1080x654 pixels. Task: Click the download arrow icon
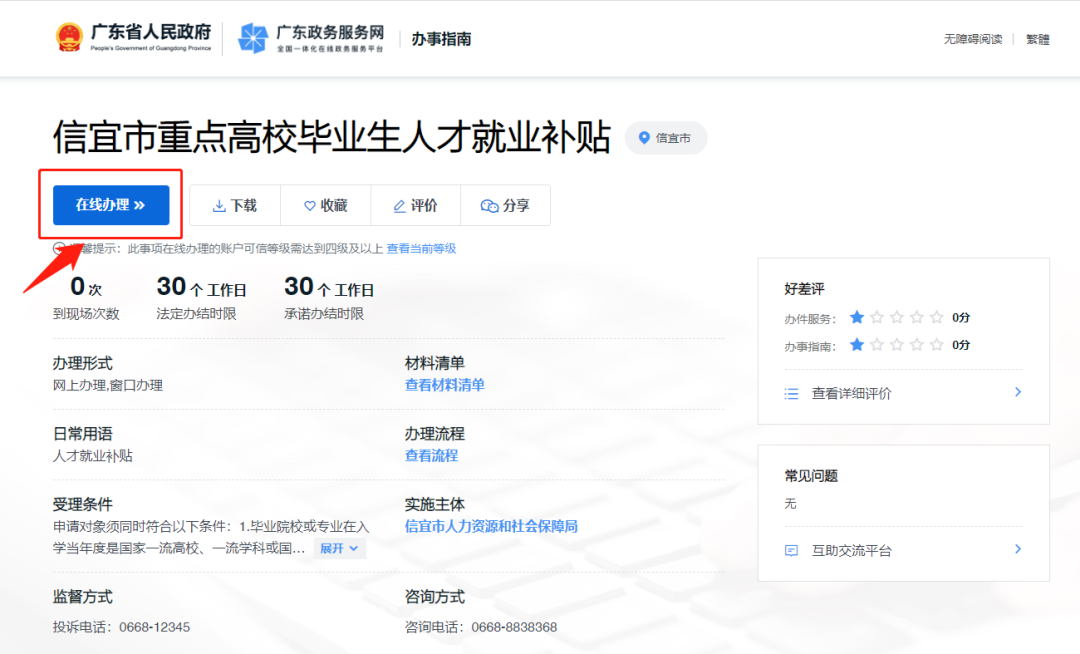point(219,206)
